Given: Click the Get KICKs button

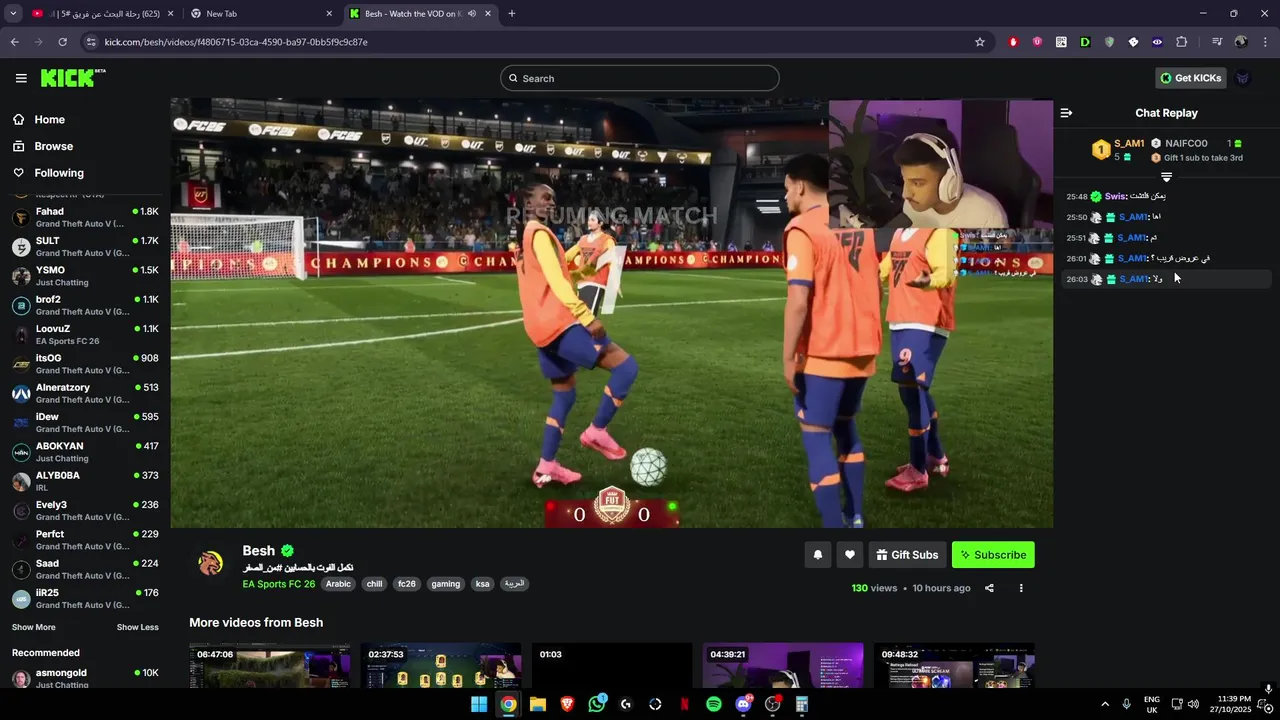Looking at the screenshot, I should coord(1191,78).
